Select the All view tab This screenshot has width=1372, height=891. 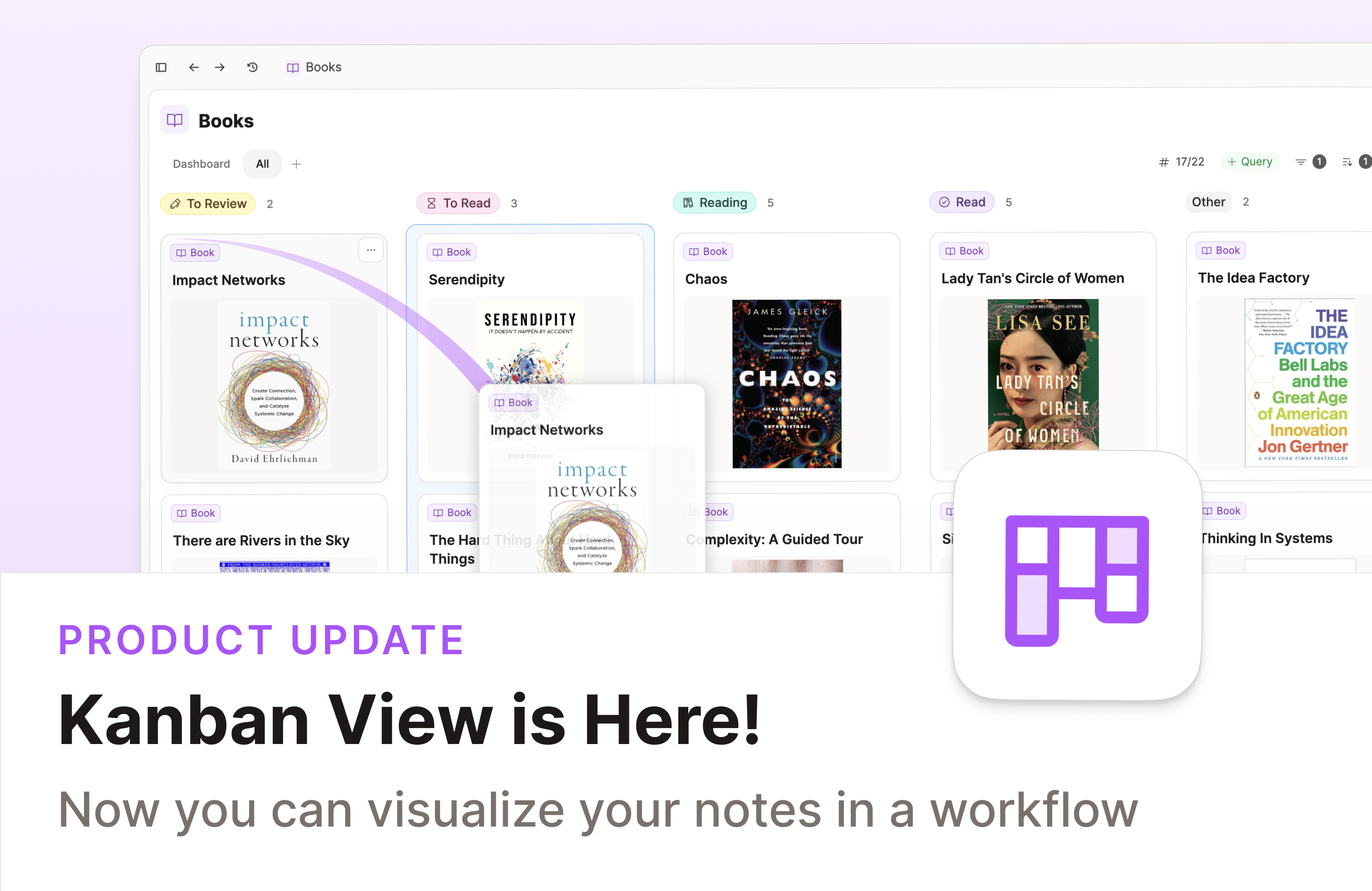click(x=262, y=164)
